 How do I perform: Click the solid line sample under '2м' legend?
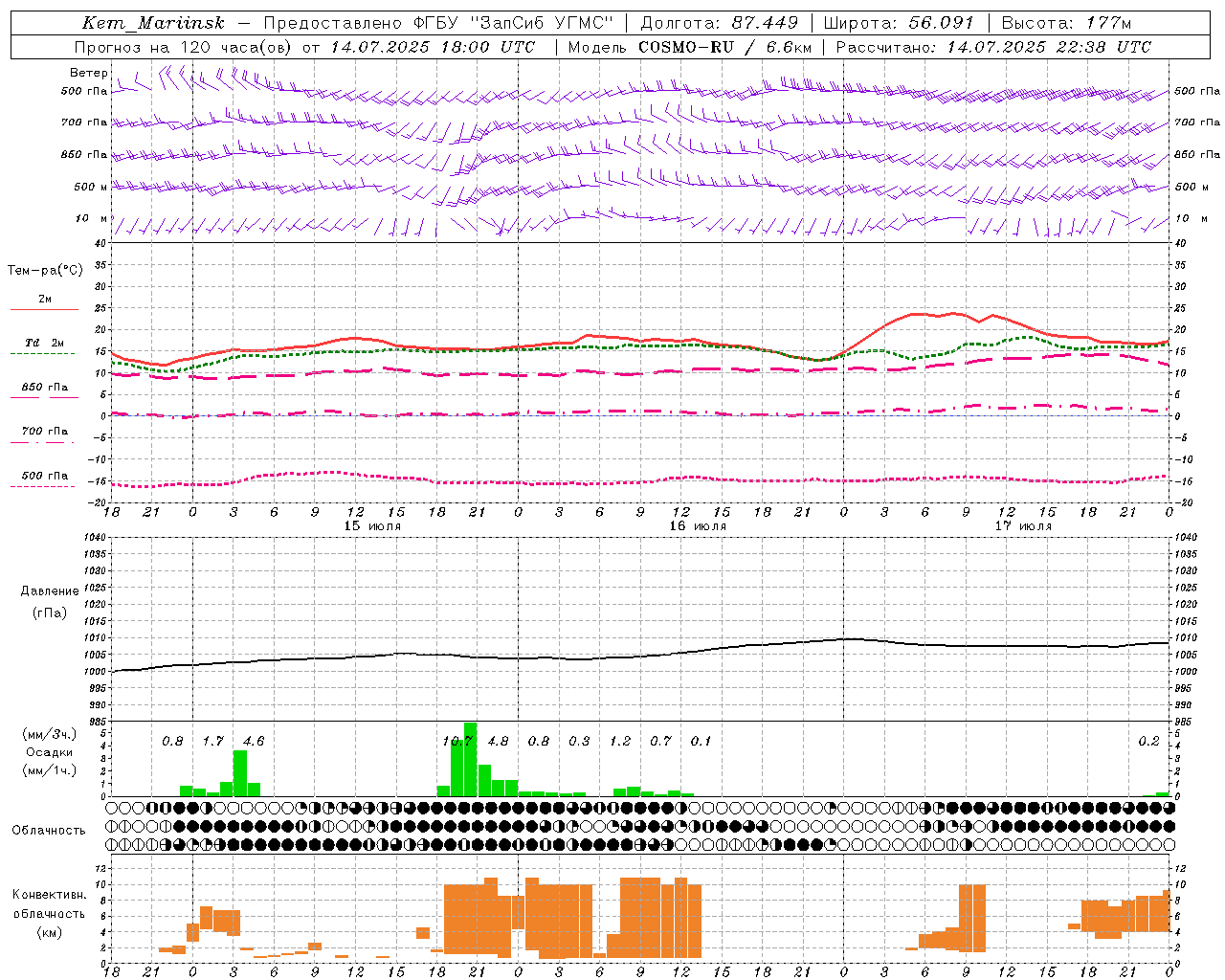tap(44, 309)
